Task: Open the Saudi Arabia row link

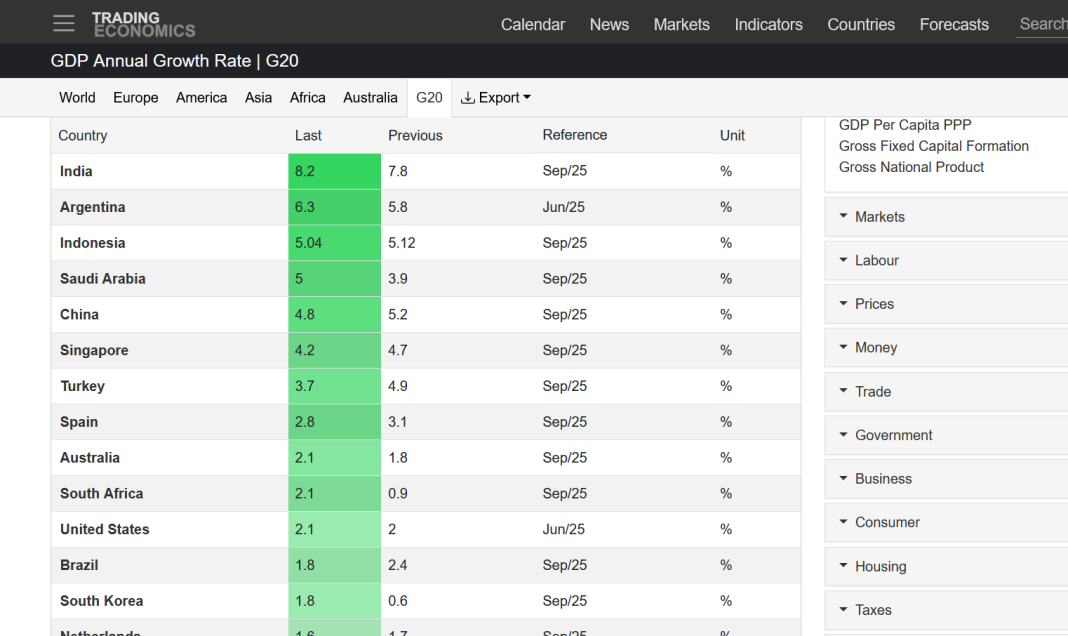Action: tap(103, 279)
